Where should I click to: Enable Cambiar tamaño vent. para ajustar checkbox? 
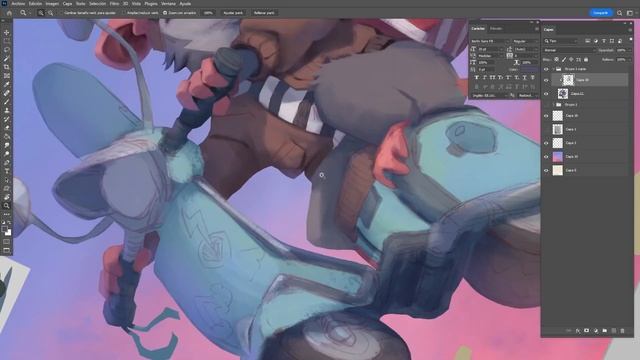click(62, 13)
